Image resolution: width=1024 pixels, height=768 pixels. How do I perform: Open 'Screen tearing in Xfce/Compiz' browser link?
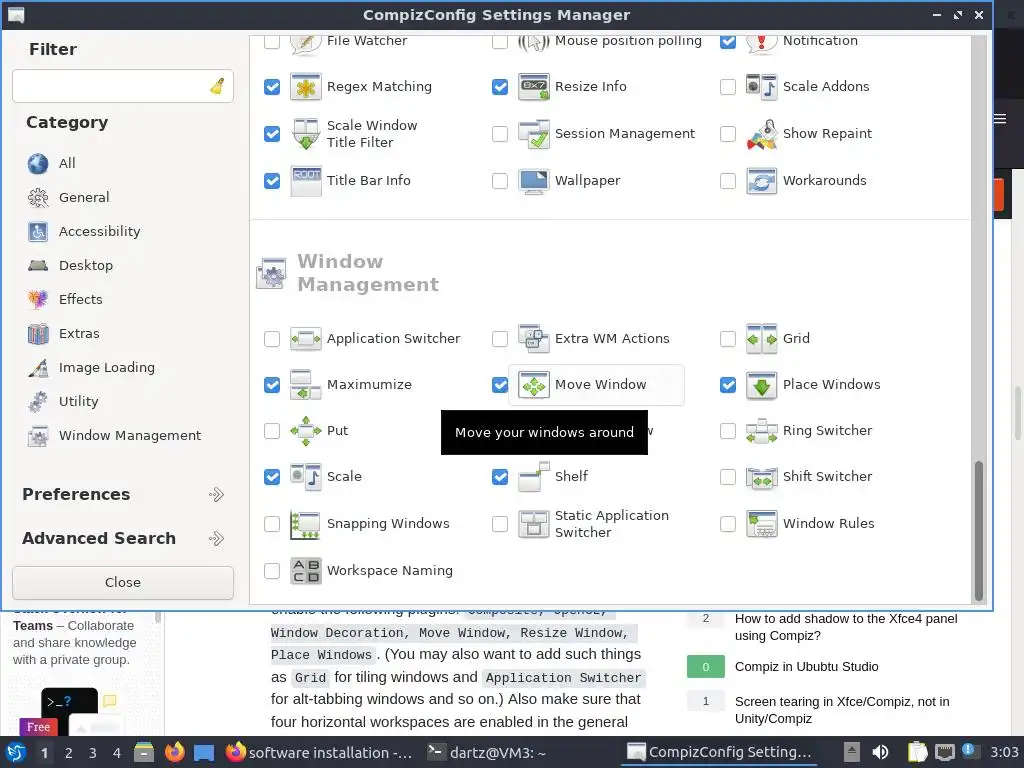842,710
